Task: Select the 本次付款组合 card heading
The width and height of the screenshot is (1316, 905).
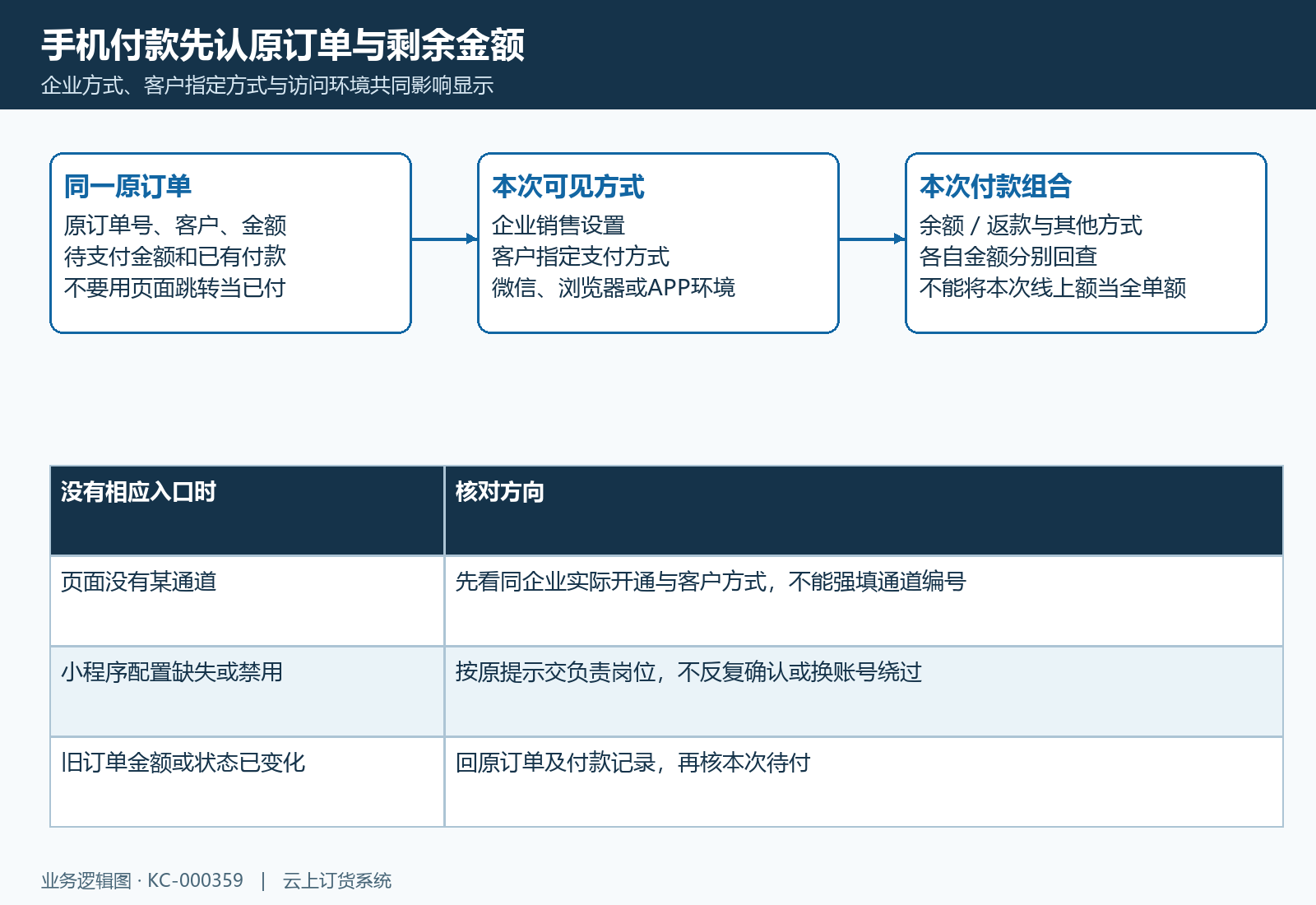Action: [996, 186]
